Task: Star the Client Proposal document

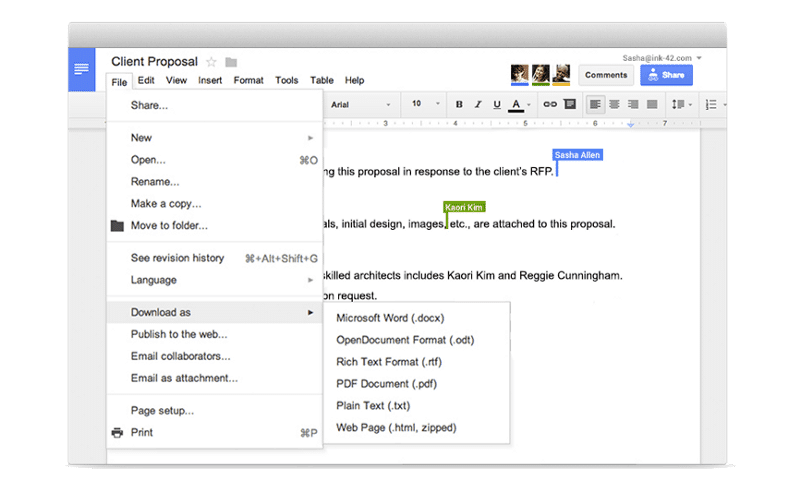Action: (212, 62)
